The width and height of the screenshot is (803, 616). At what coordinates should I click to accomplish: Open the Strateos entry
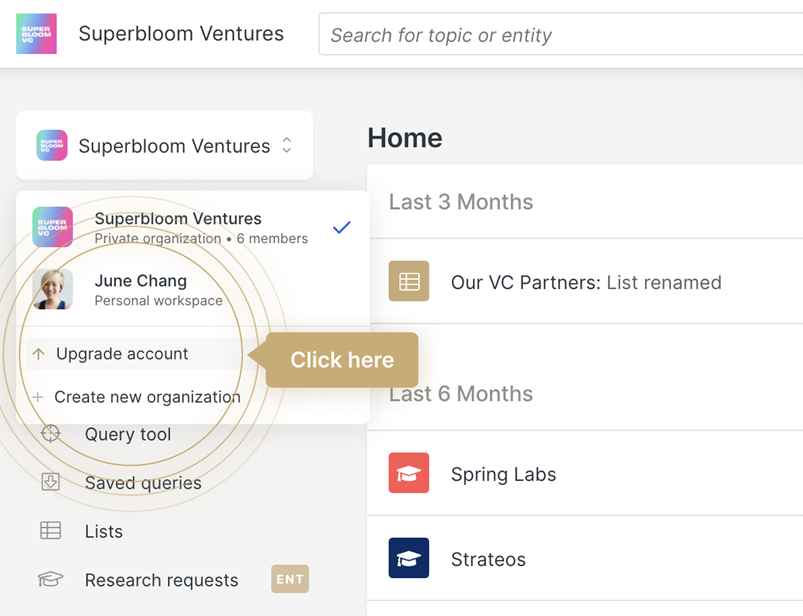[488, 559]
